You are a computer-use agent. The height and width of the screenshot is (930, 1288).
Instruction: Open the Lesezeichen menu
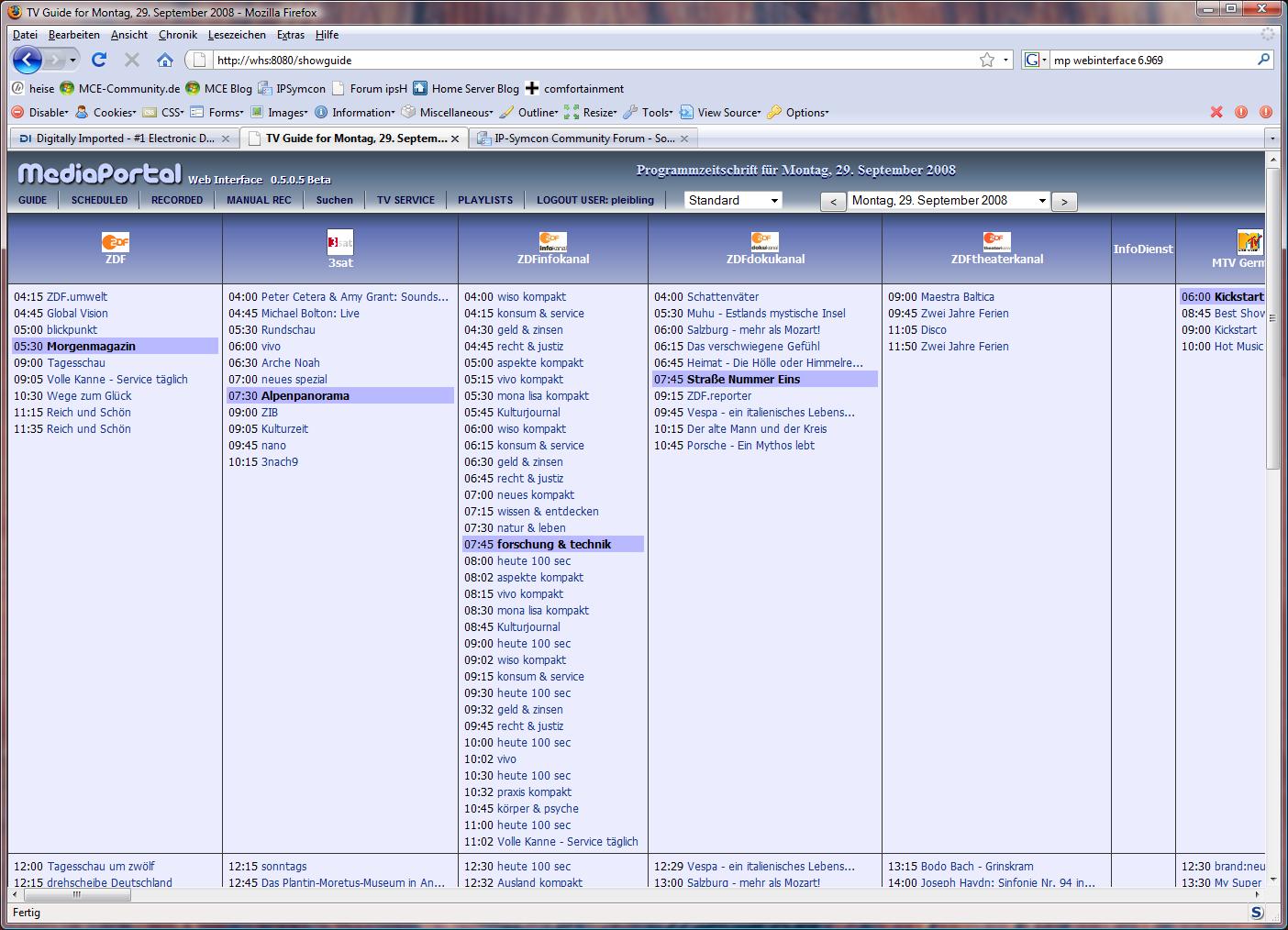(x=237, y=35)
